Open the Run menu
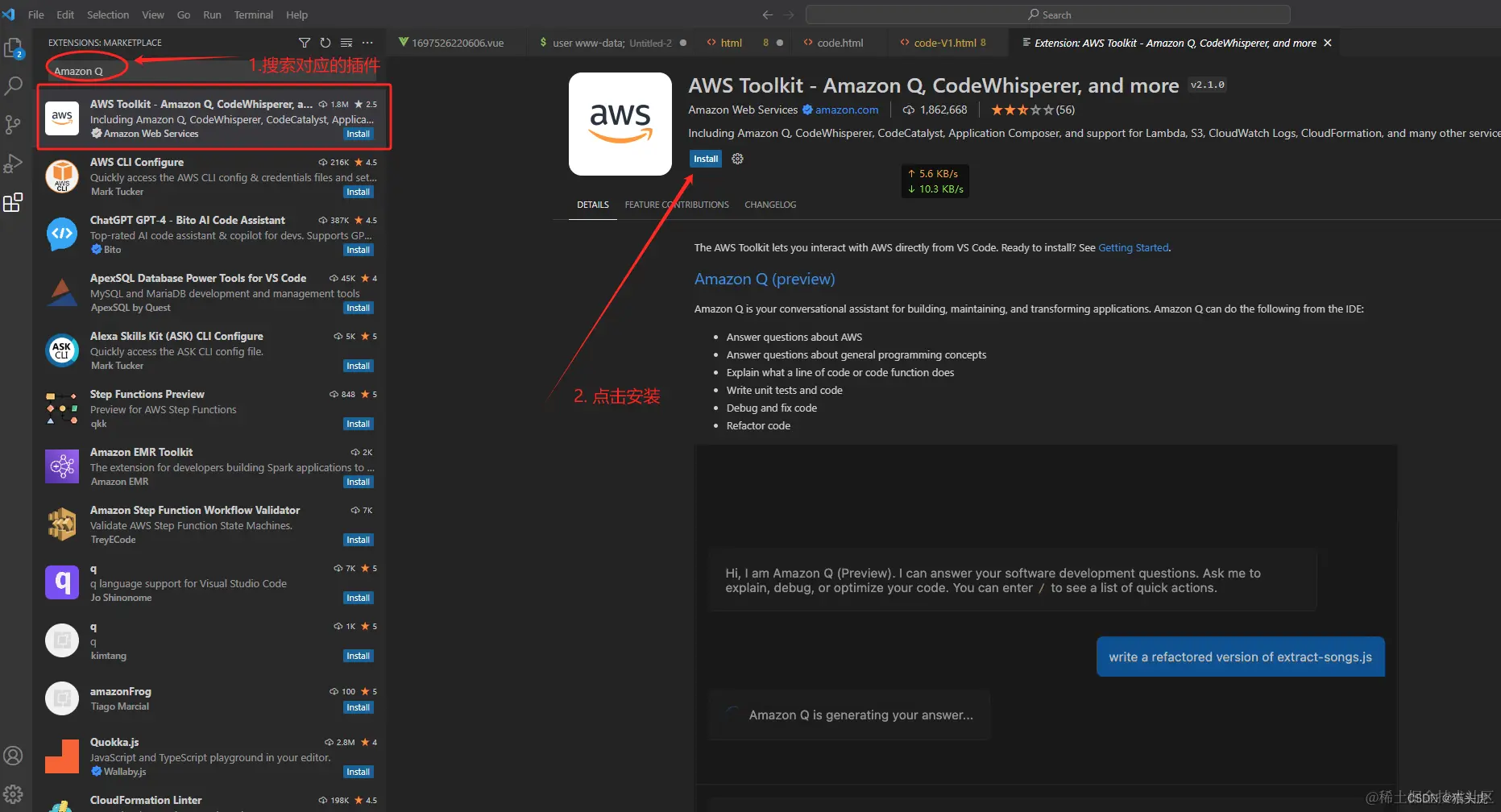The height and width of the screenshot is (812, 1501). [x=212, y=14]
